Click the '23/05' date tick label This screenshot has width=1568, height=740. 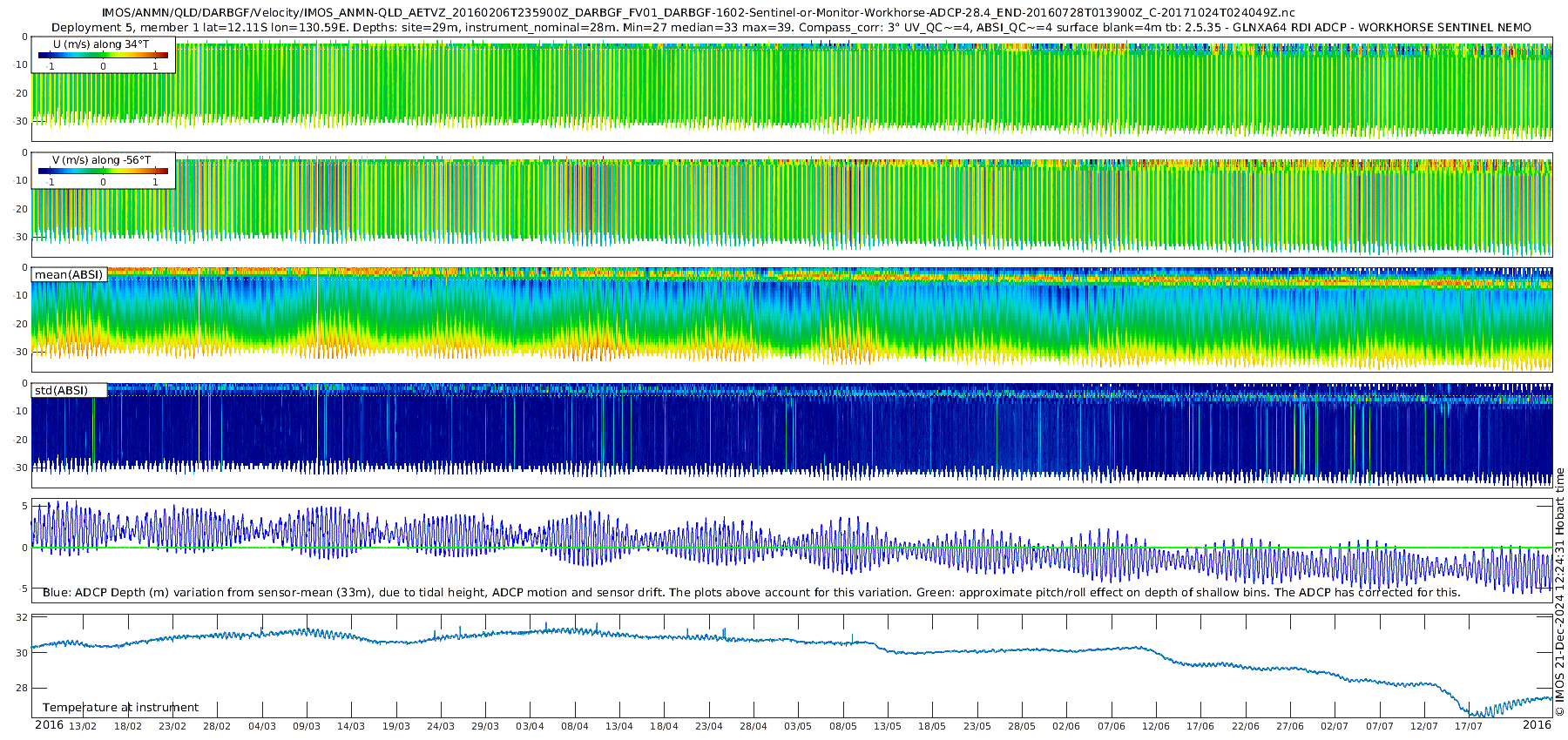(x=977, y=726)
